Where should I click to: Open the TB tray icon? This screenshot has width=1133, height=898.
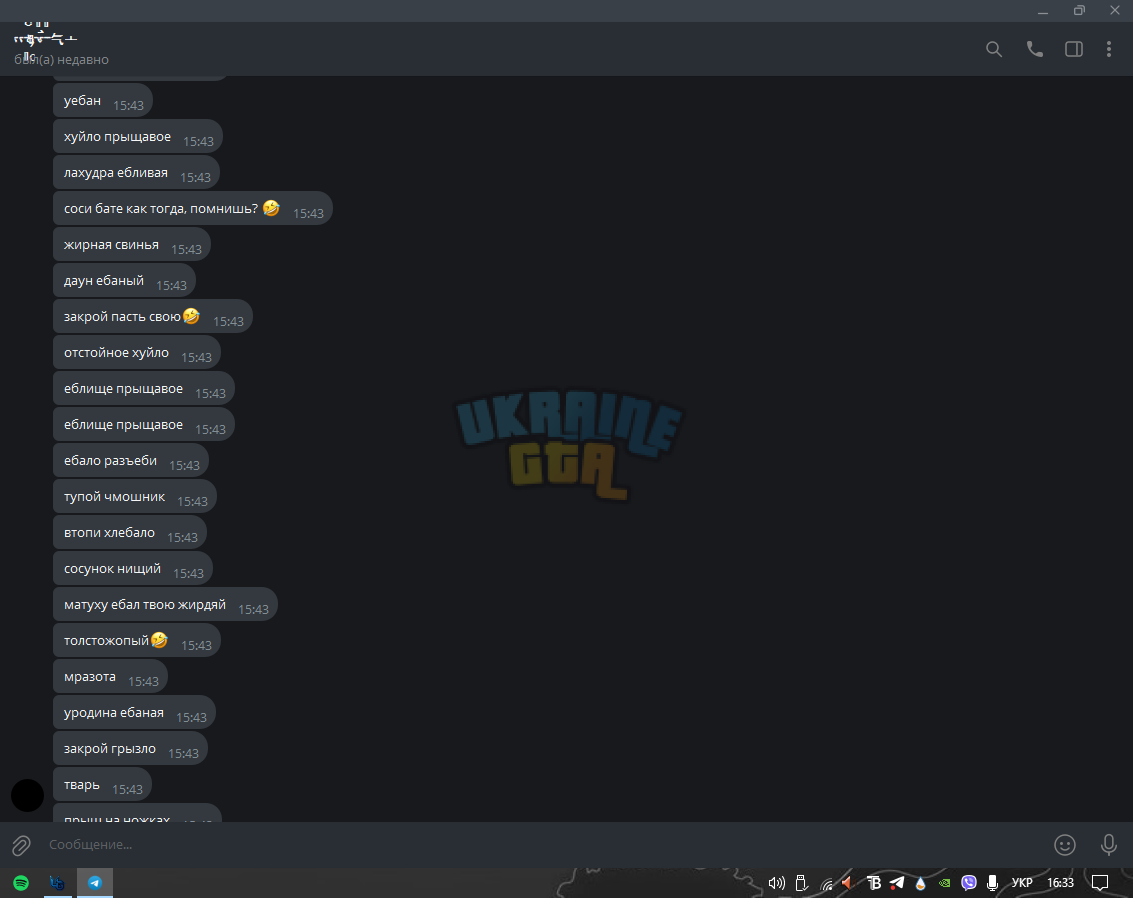[x=873, y=883]
